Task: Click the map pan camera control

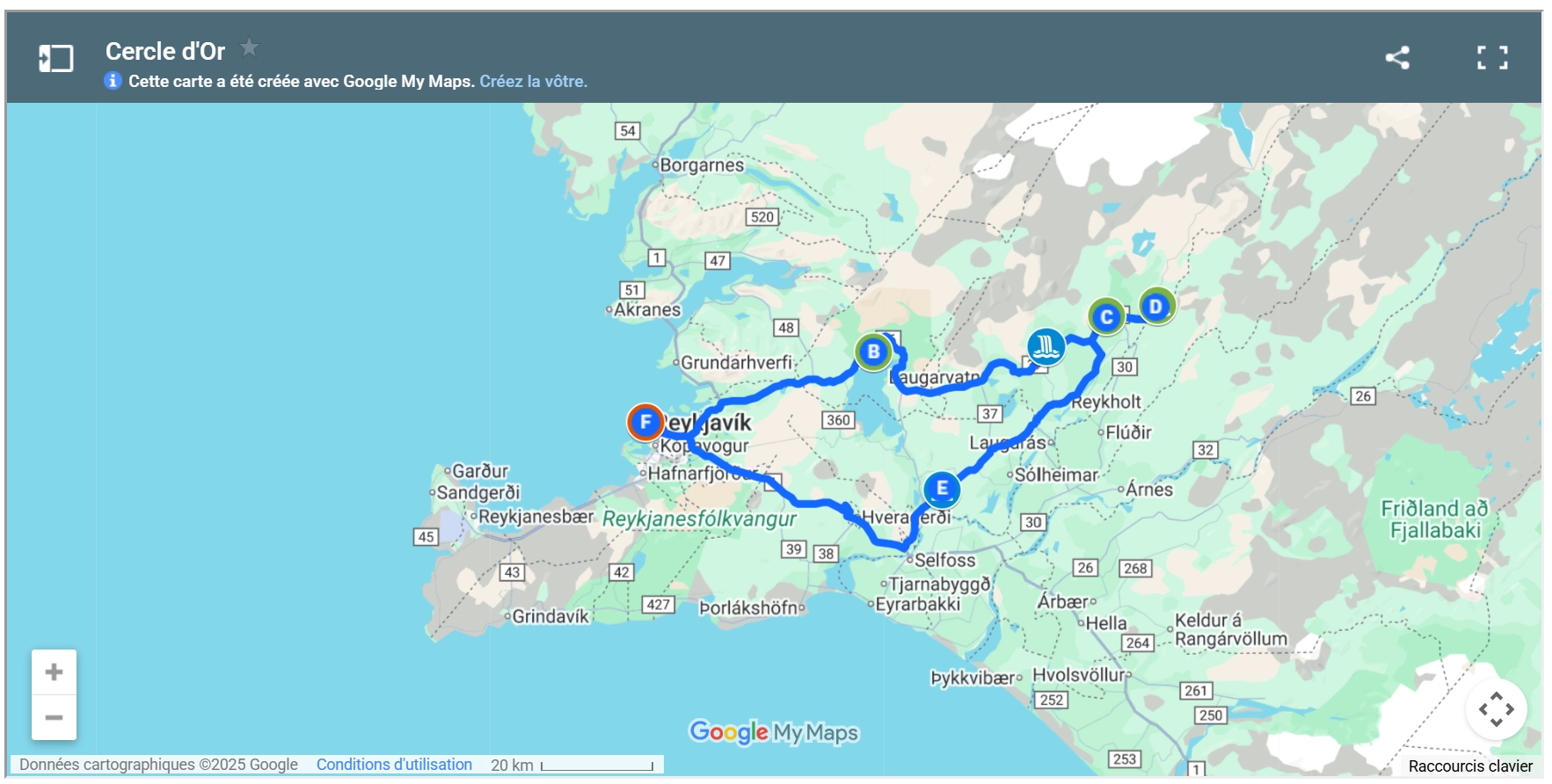Action: point(1496,709)
